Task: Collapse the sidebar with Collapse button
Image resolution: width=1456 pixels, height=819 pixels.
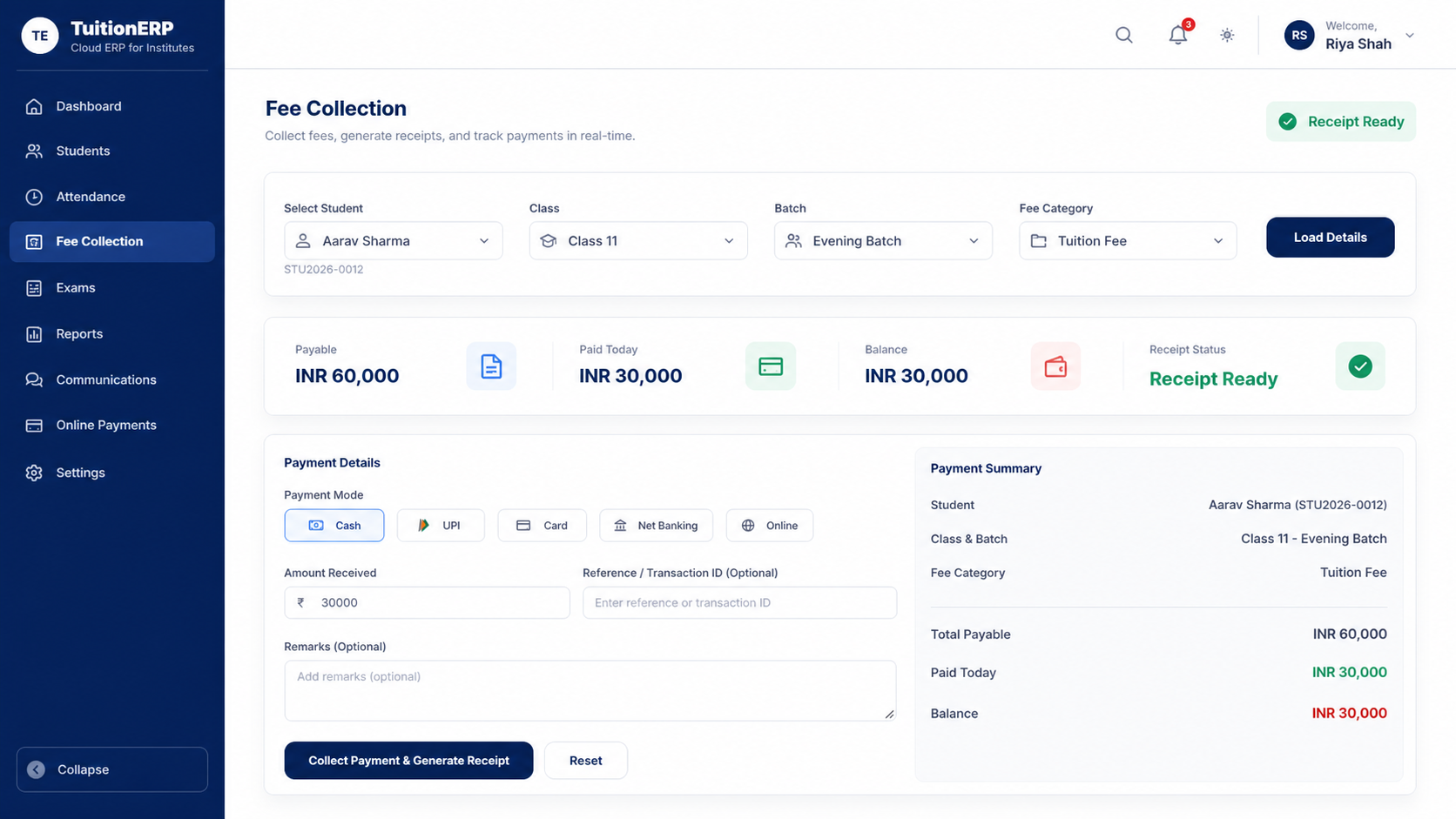Action: [112, 769]
